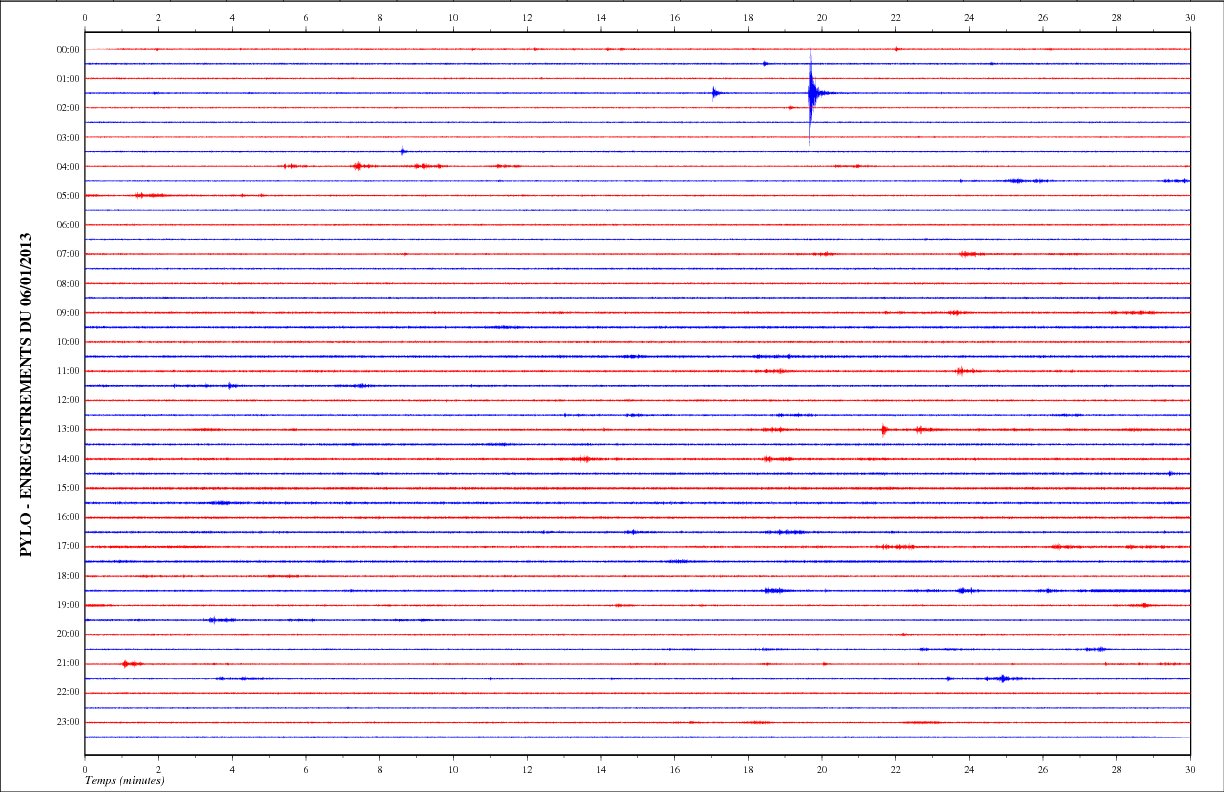The height and width of the screenshot is (792, 1224).
Task: Click the red event near minute 22 on the 13:00 trace
Action: point(884,430)
